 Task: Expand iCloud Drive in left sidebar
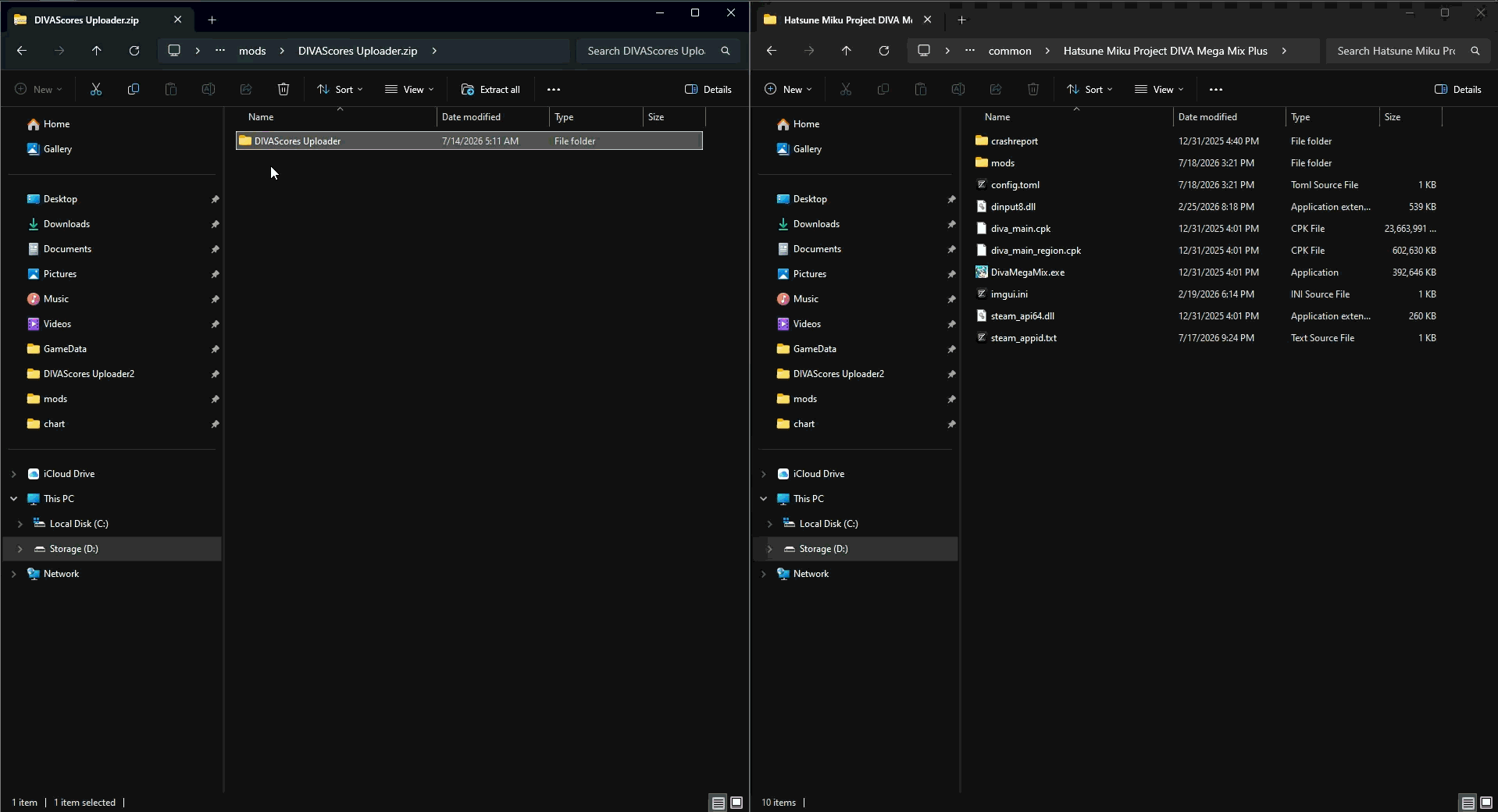(x=13, y=474)
